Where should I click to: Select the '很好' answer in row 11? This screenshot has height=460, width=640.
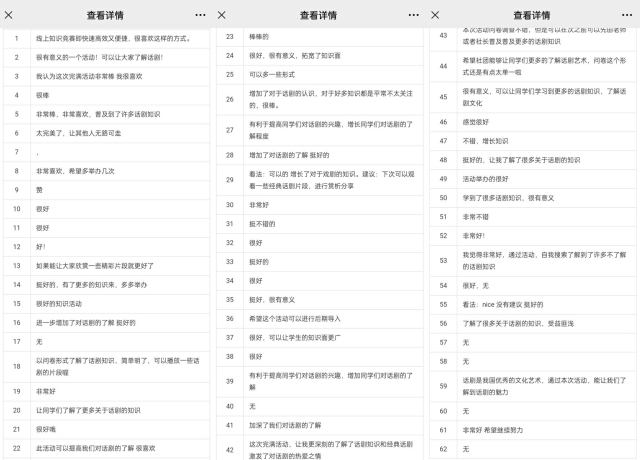[42, 228]
